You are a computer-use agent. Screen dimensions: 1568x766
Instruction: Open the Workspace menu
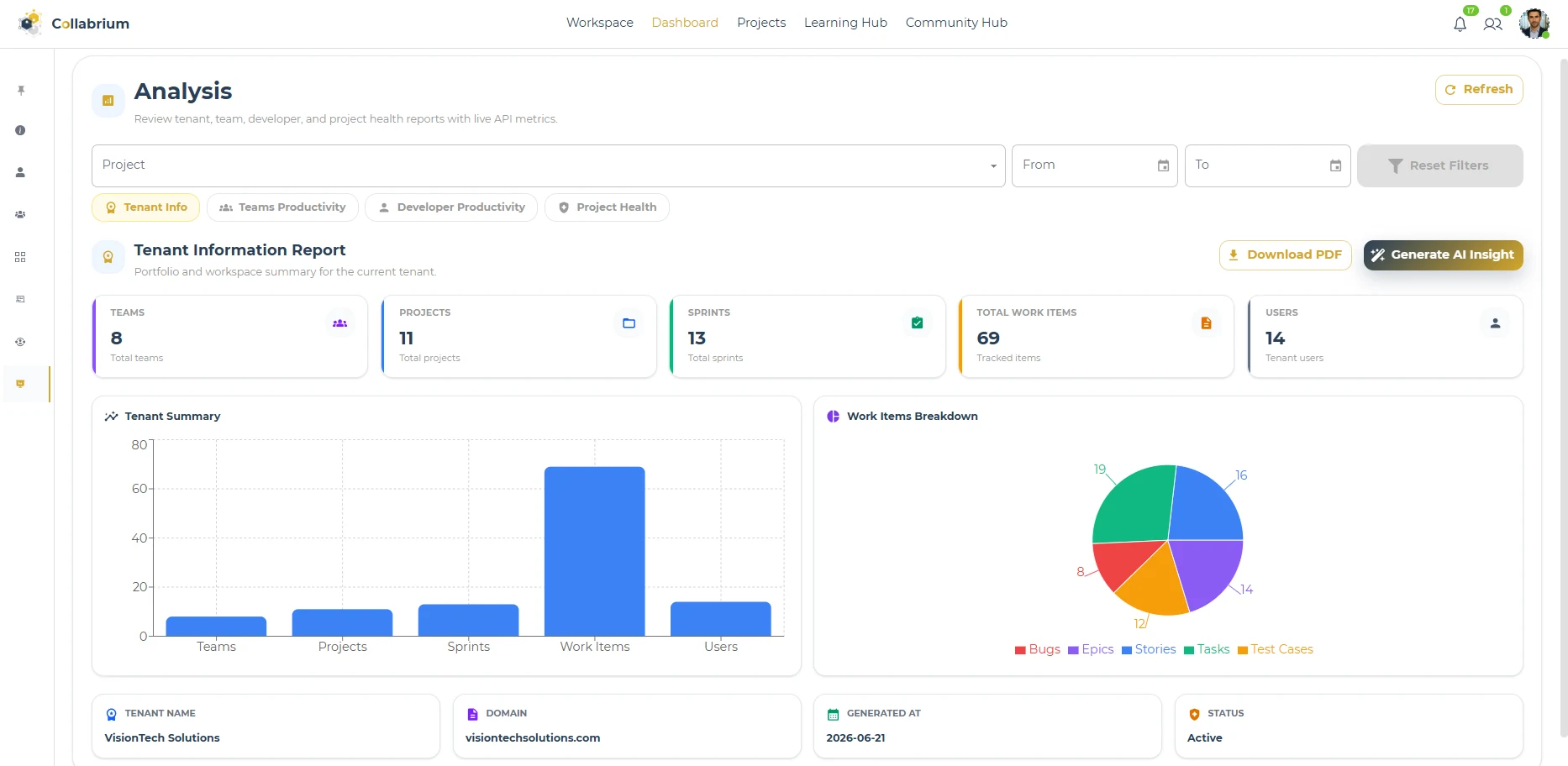tap(600, 23)
